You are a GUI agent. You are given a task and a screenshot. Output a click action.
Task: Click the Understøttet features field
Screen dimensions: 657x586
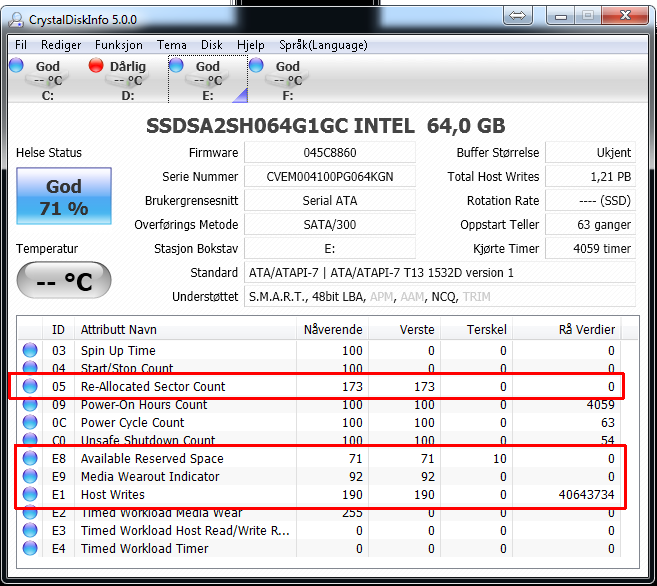pos(440,297)
